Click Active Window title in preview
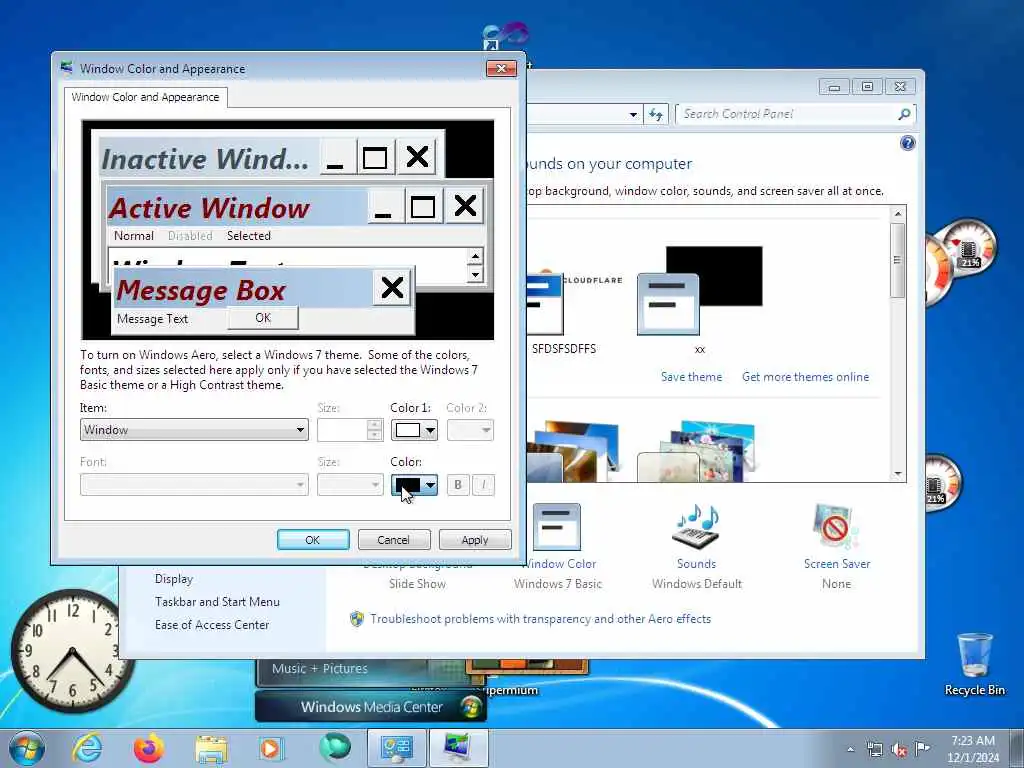1024x768 pixels. [x=209, y=208]
